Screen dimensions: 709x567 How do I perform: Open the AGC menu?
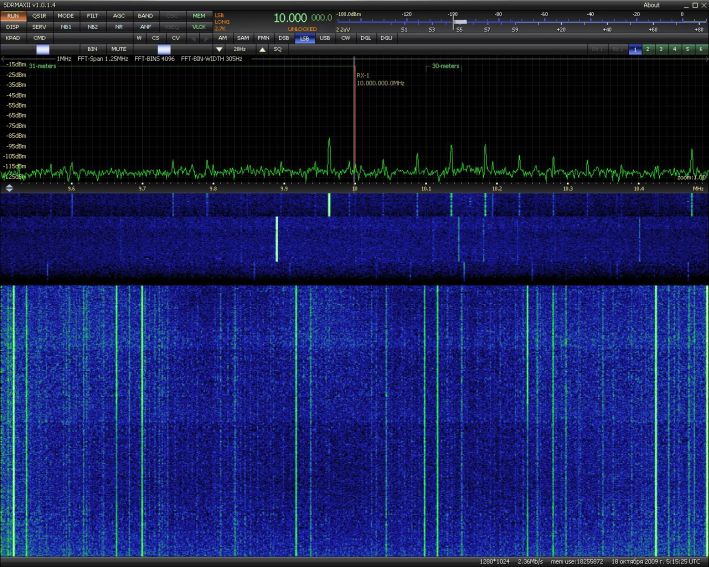(x=119, y=16)
